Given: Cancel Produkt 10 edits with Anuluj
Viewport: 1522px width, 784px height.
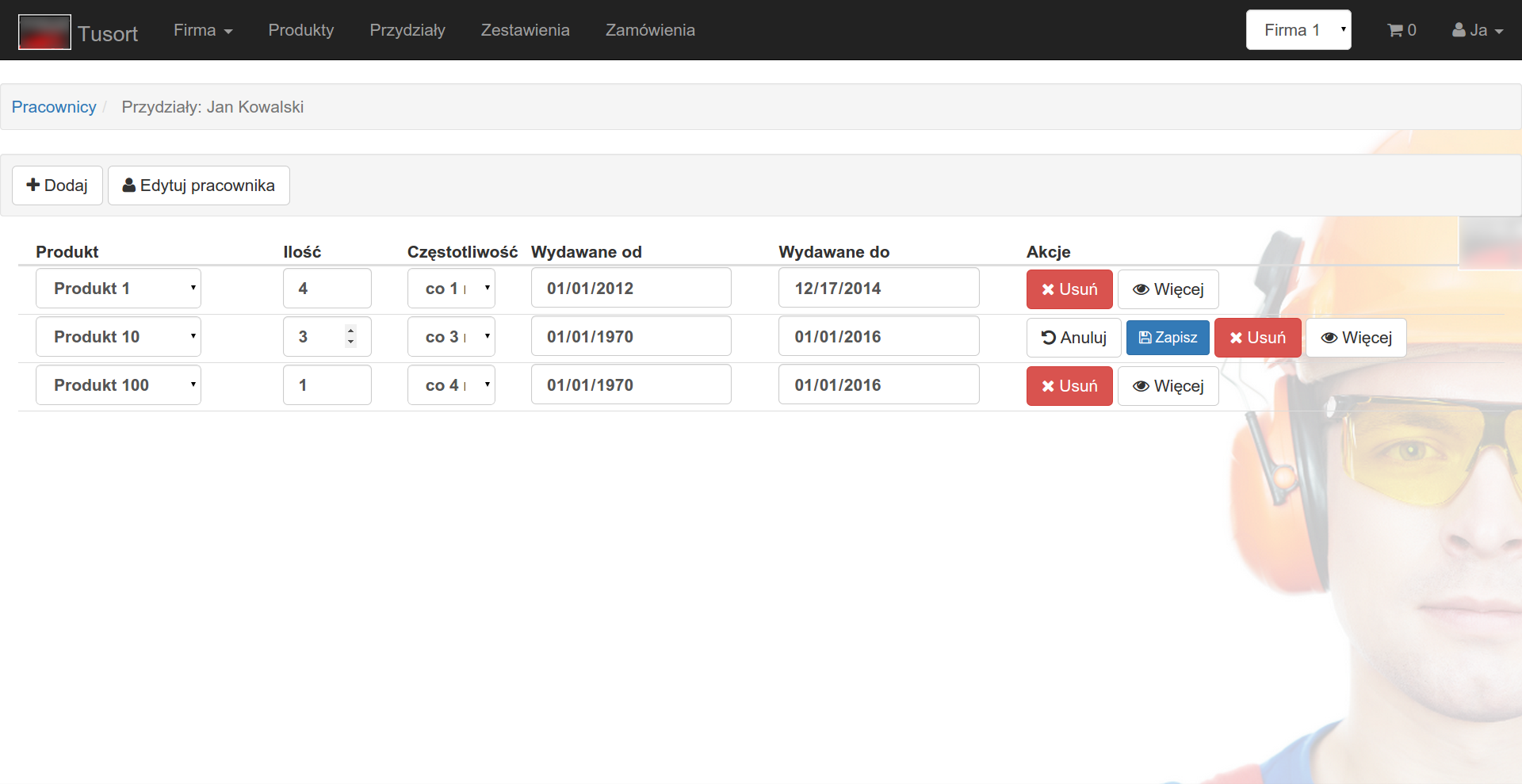Looking at the screenshot, I should point(1073,338).
